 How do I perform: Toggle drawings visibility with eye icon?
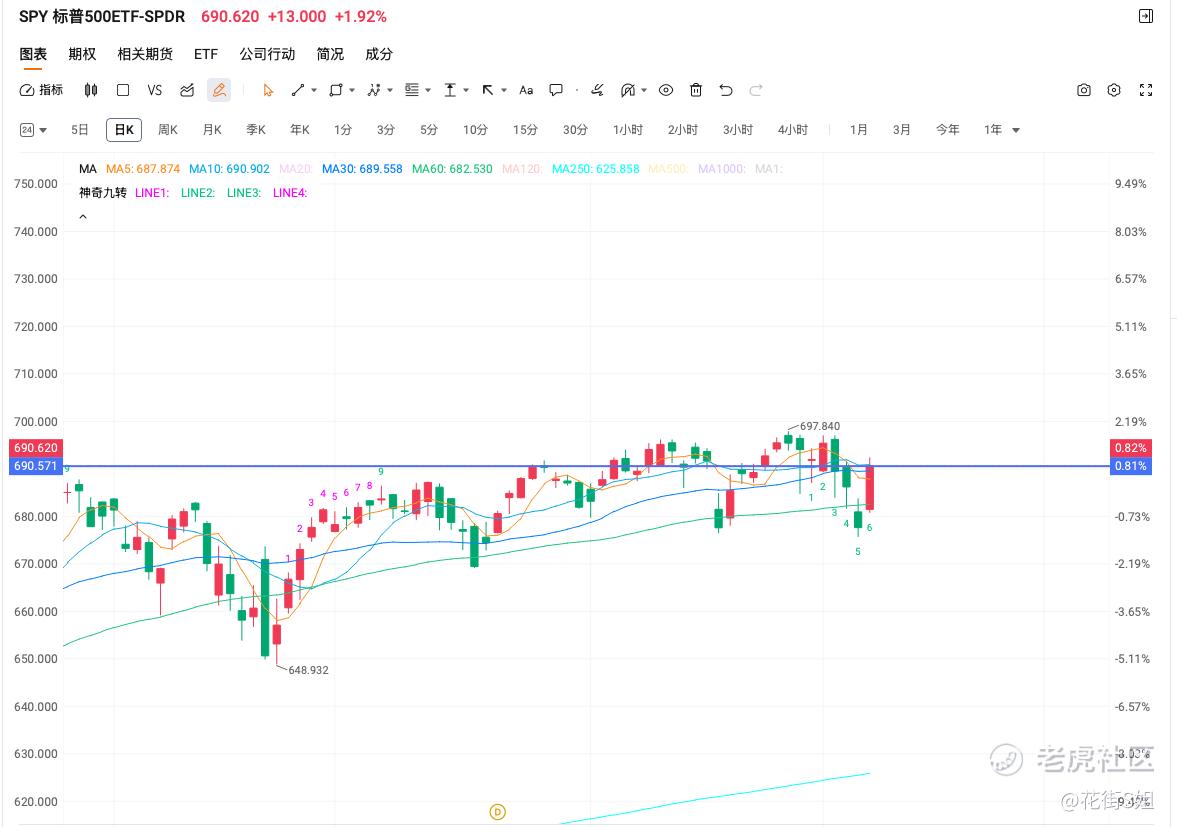click(666, 90)
